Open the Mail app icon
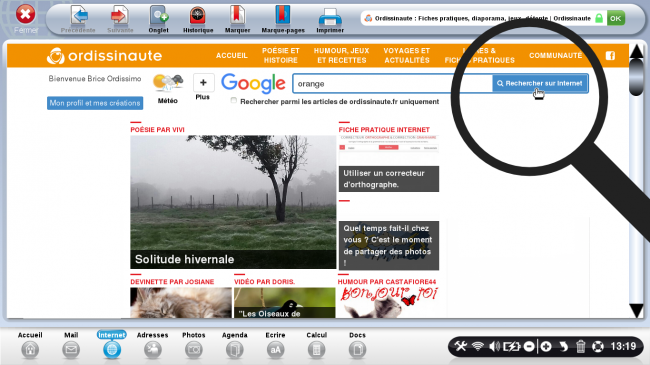 (71, 350)
